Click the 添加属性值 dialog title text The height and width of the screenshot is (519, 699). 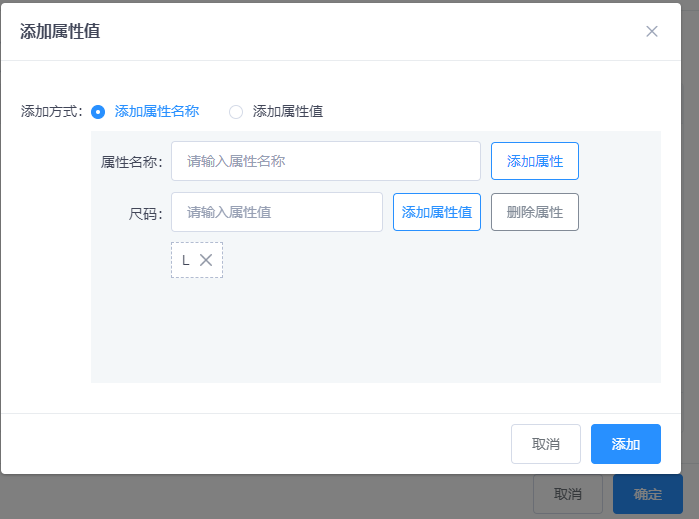tap(60, 31)
